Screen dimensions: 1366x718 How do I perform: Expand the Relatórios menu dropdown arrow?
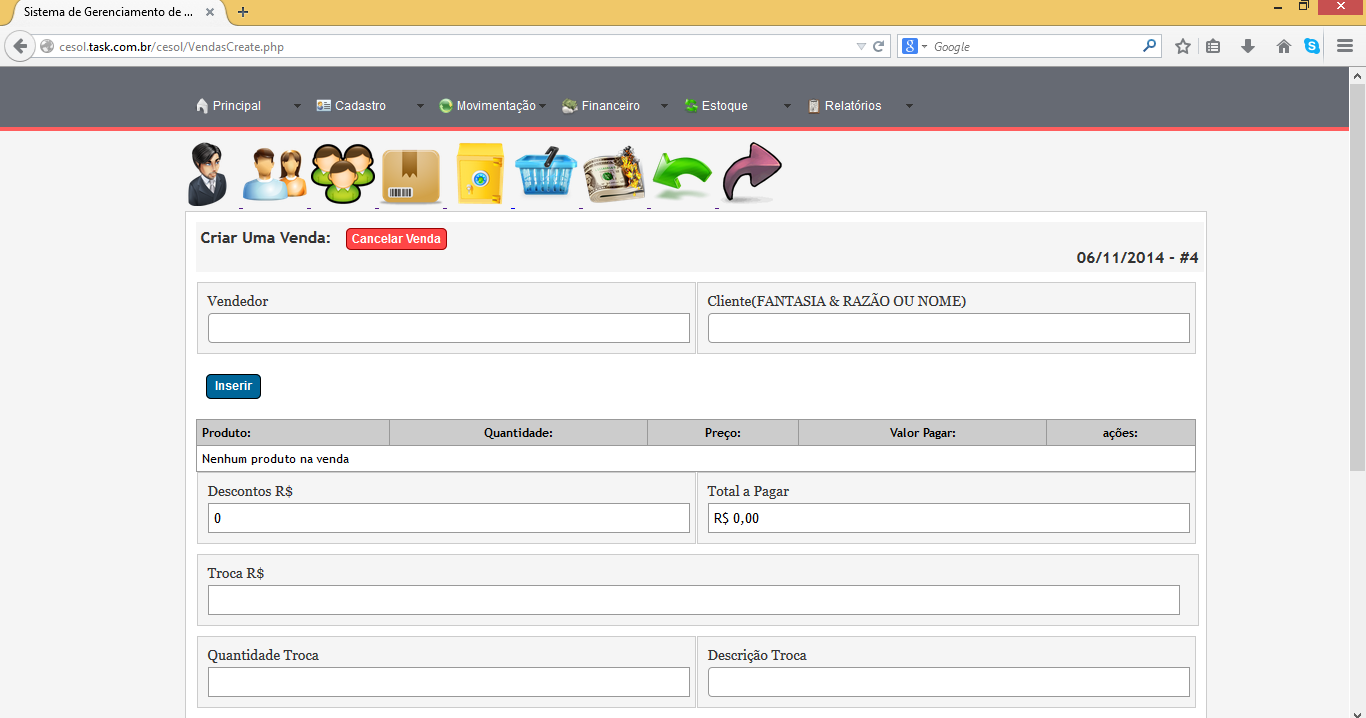[x=909, y=106]
